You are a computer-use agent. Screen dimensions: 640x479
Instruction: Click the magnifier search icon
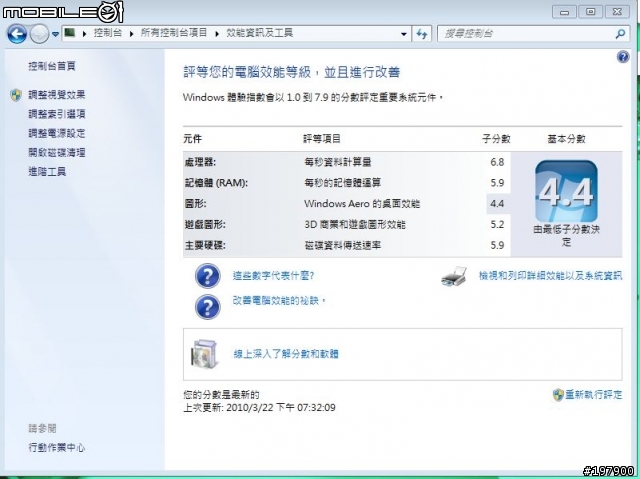[620, 34]
